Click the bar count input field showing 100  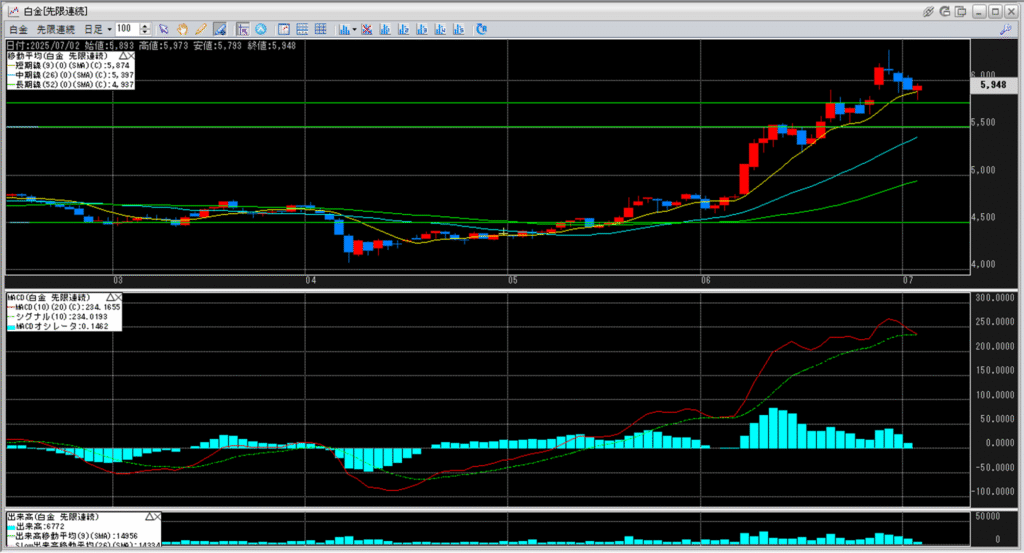127,29
